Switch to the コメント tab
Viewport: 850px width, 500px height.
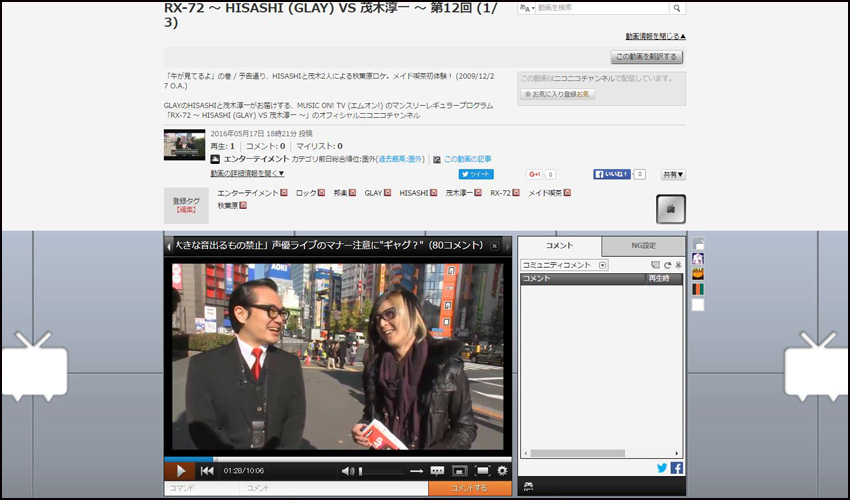coord(559,246)
